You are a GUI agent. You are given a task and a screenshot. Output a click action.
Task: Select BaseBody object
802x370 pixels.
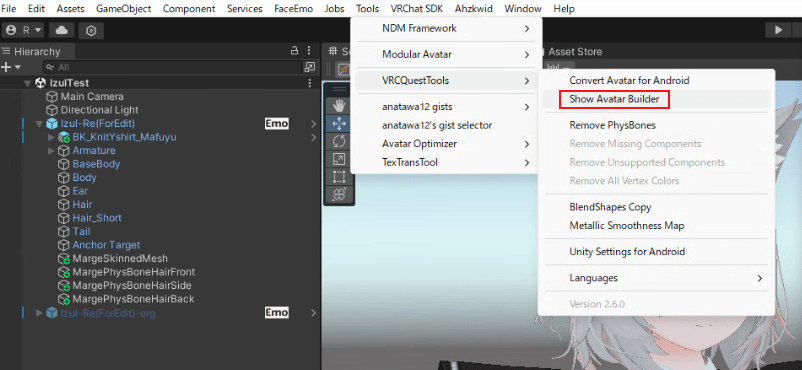96,164
